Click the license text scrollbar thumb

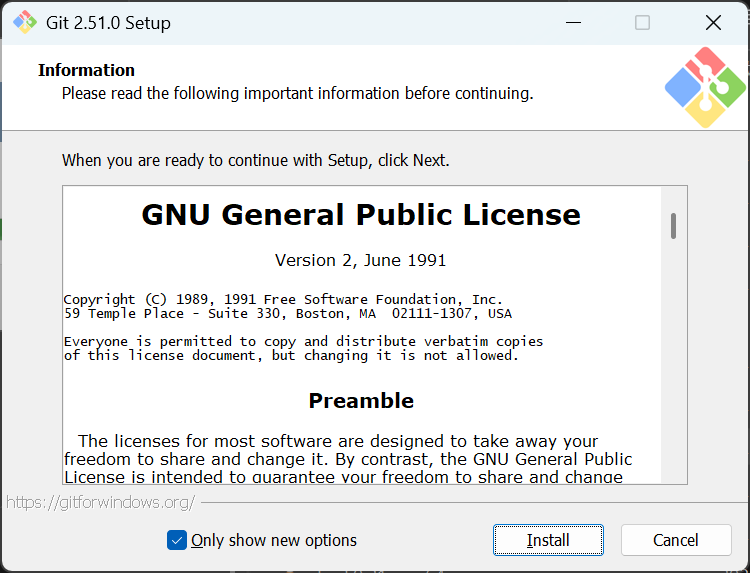click(673, 226)
